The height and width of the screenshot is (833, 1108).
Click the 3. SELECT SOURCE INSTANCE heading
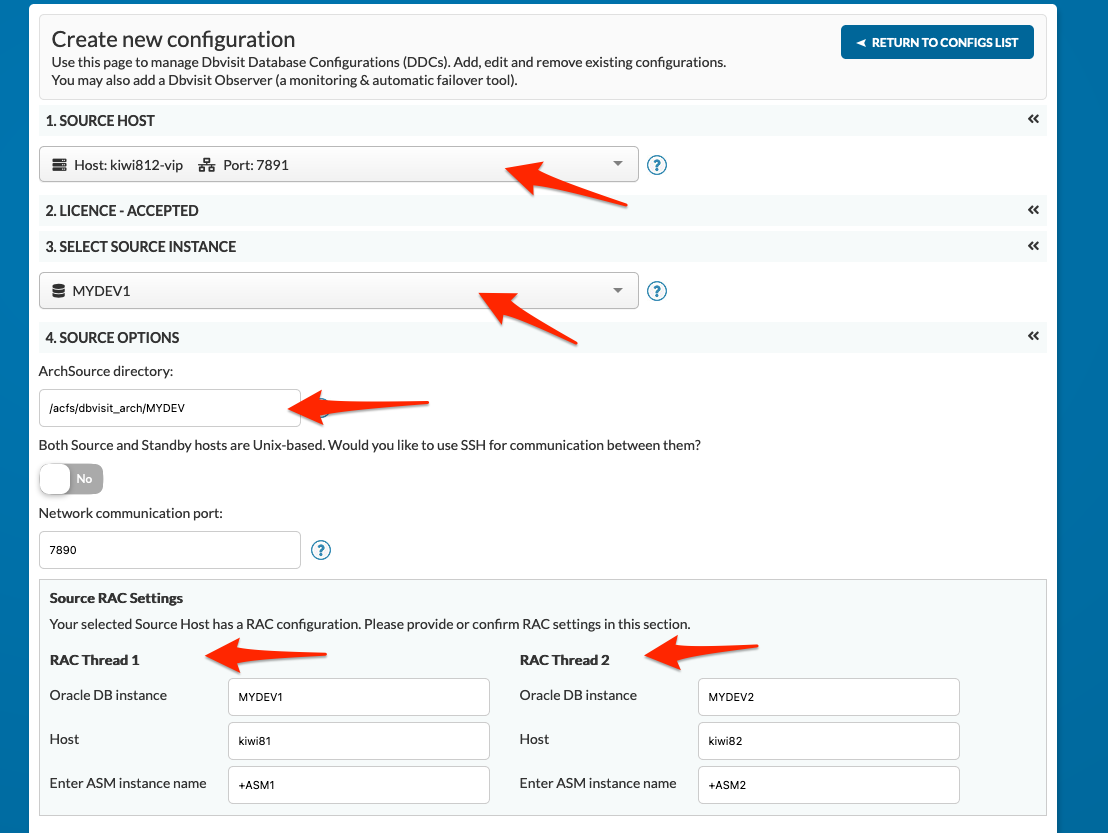click(x=141, y=247)
